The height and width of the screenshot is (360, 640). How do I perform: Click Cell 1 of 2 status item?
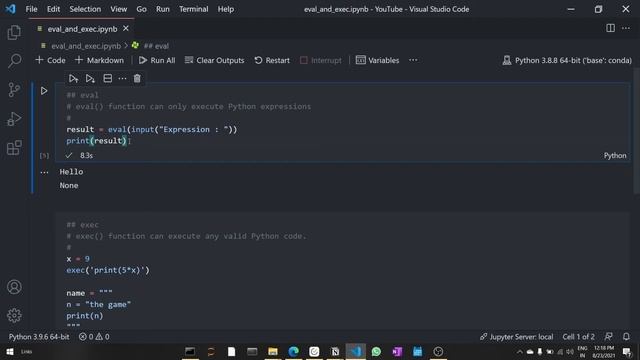(578, 337)
